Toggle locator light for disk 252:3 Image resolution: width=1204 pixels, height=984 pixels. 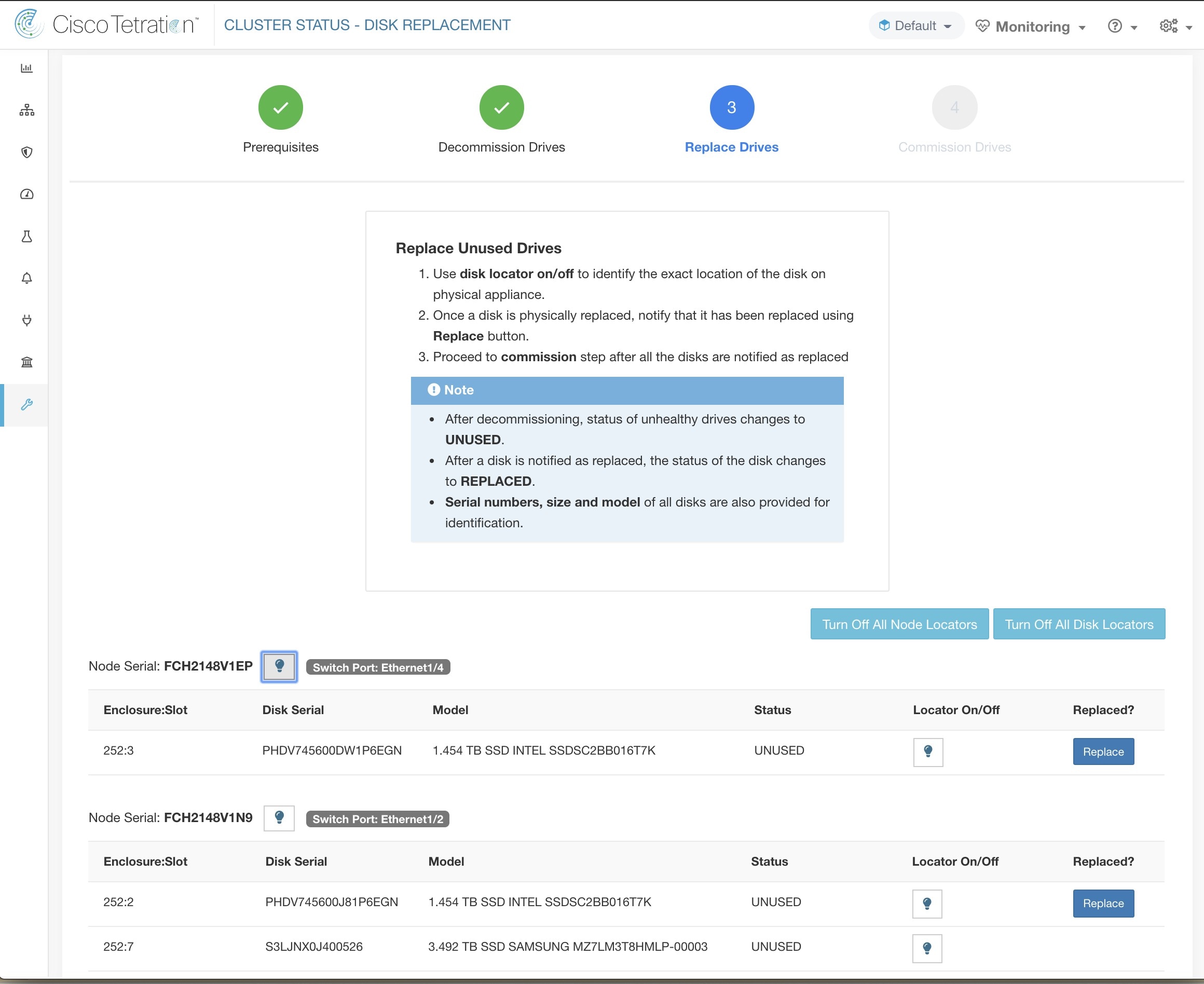tap(928, 751)
